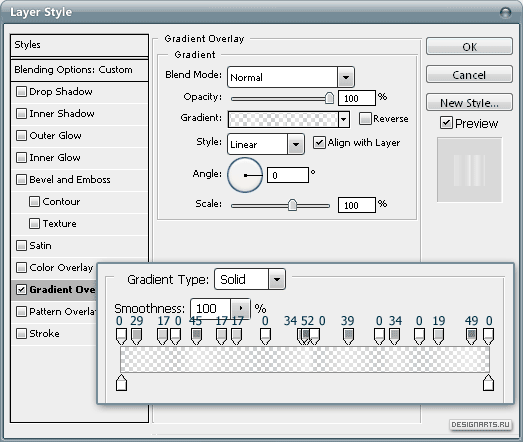The image size is (523, 442).
Task: Select Blending Options: Custom
Action: tap(79, 70)
